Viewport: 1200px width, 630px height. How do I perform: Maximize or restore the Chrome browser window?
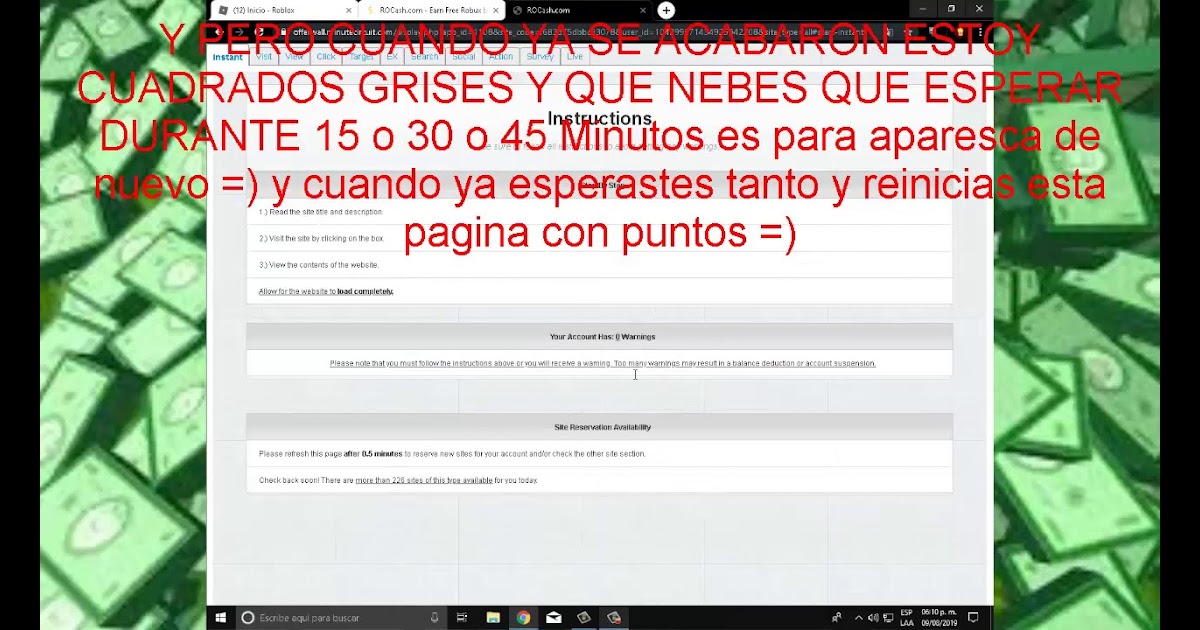(951, 9)
